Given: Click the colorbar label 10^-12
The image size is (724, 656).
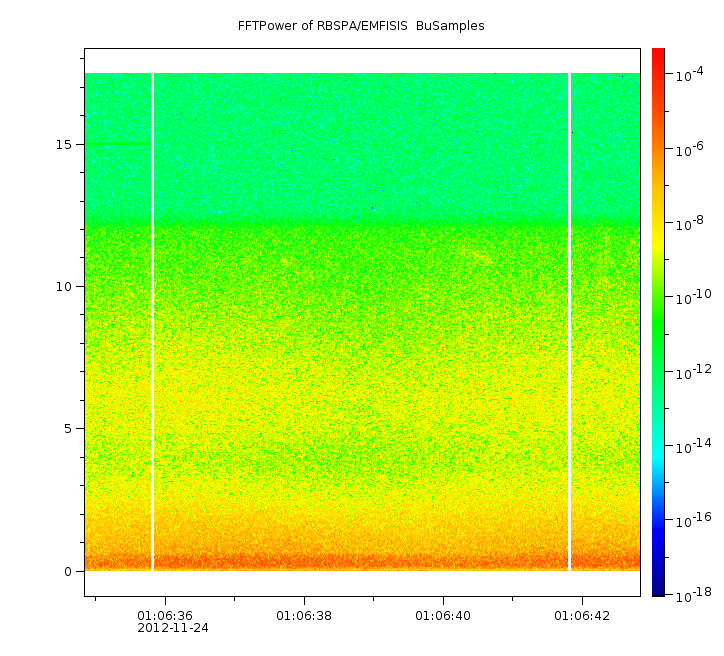Looking at the screenshot, I should tap(694, 373).
